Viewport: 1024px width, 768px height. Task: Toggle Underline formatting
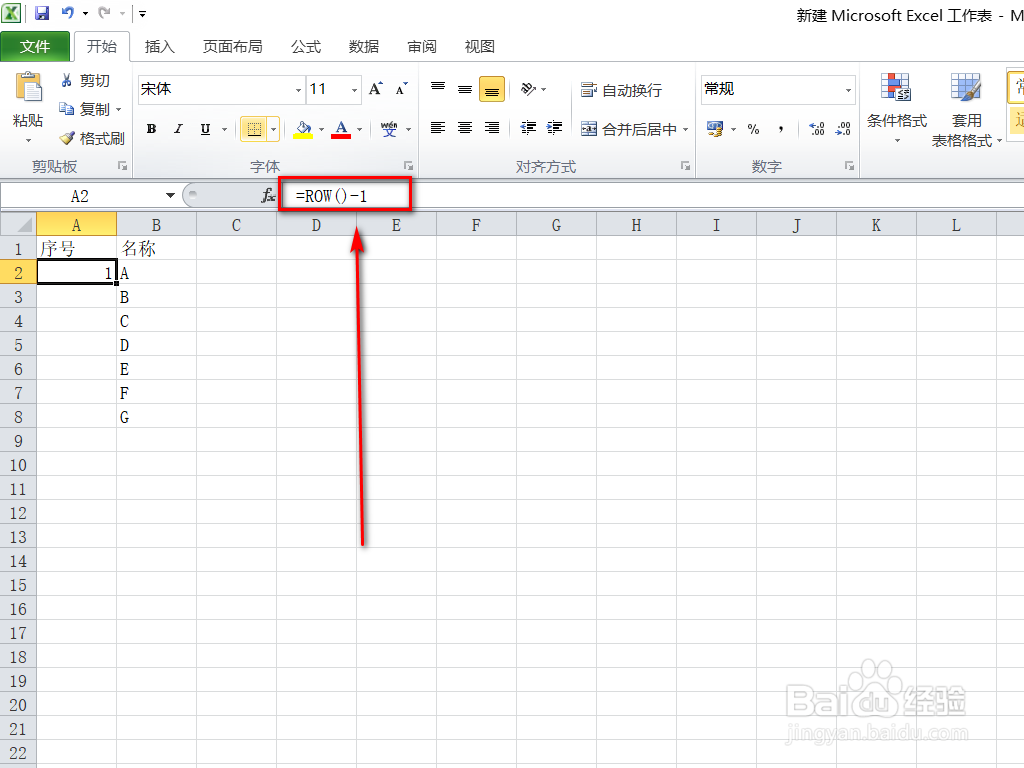click(206, 129)
